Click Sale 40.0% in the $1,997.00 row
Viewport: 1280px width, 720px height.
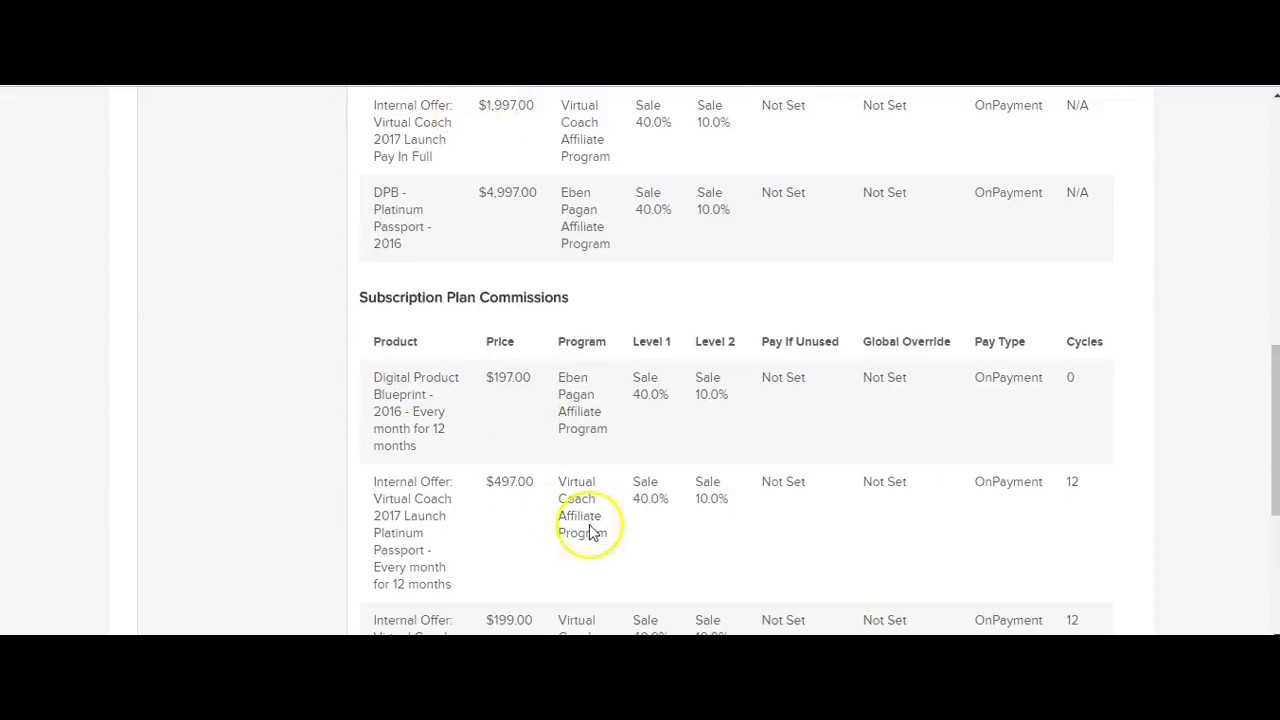pyautogui.click(x=653, y=114)
